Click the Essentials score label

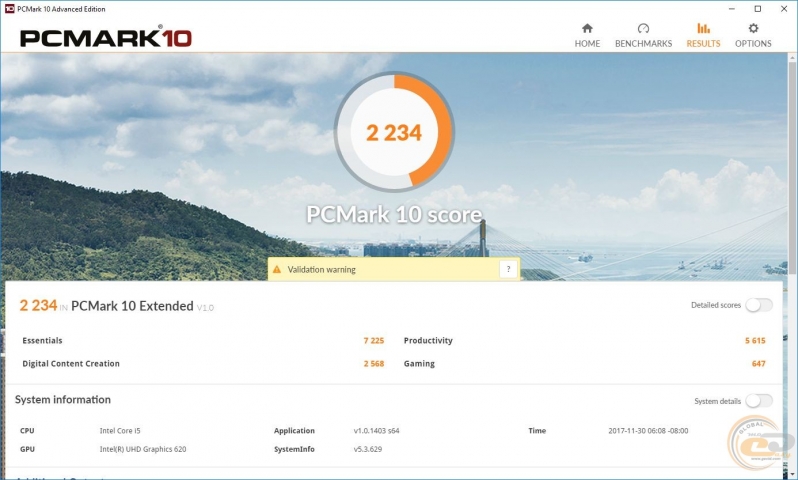(x=42, y=341)
